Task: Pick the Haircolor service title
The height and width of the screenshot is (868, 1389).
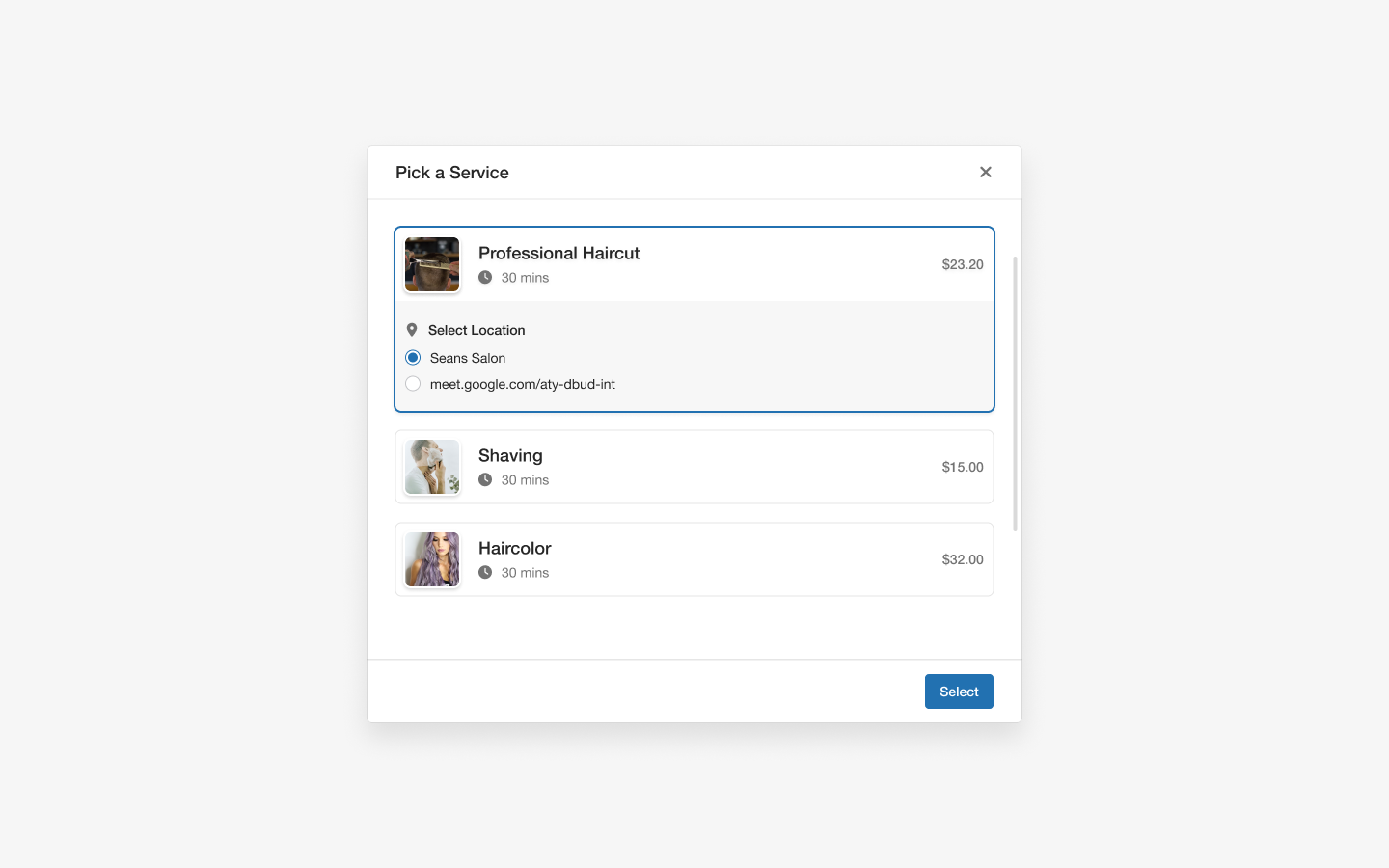Action: 515,548
